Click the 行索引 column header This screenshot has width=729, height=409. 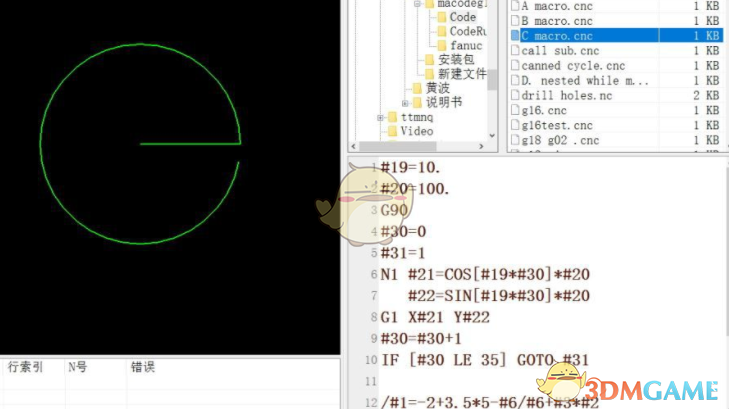coord(26,367)
